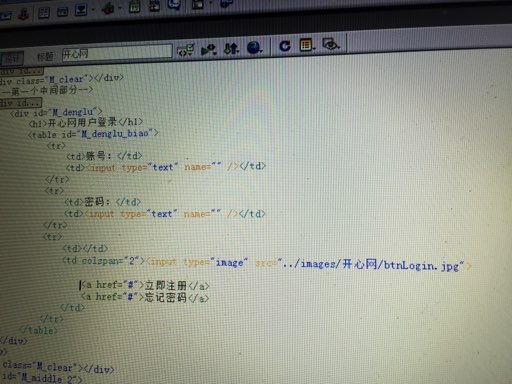Expand the collapsed 'div id...' block below 第一个中间部分 comment
512x384 pixels.
tap(21, 103)
